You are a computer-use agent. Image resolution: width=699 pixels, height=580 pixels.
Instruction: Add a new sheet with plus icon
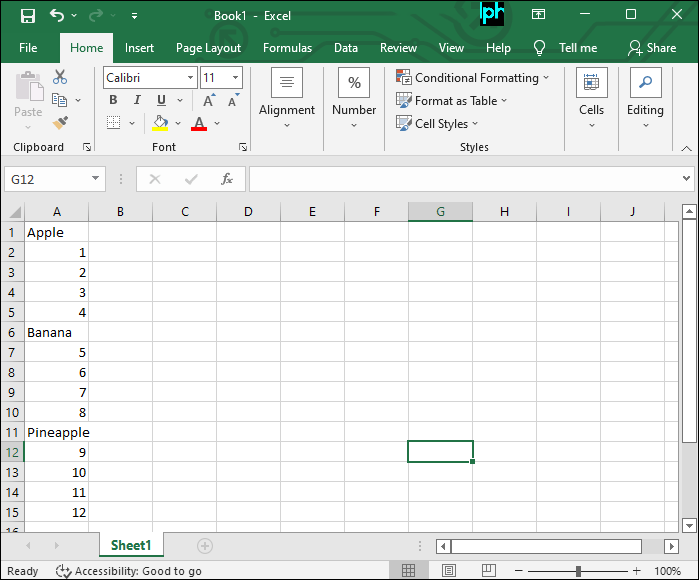[205, 546]
